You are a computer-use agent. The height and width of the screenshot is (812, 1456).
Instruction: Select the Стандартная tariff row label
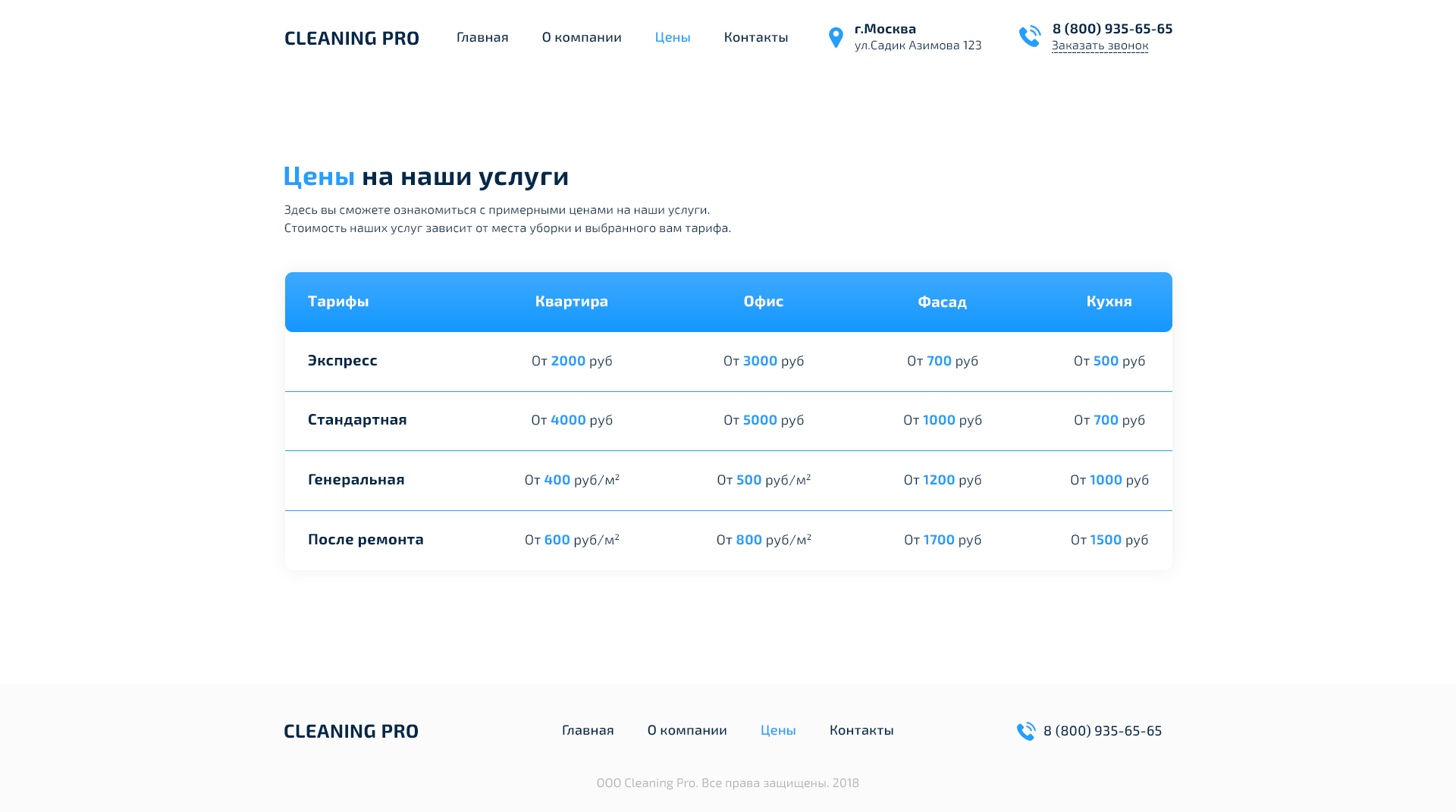click(357, 420)
